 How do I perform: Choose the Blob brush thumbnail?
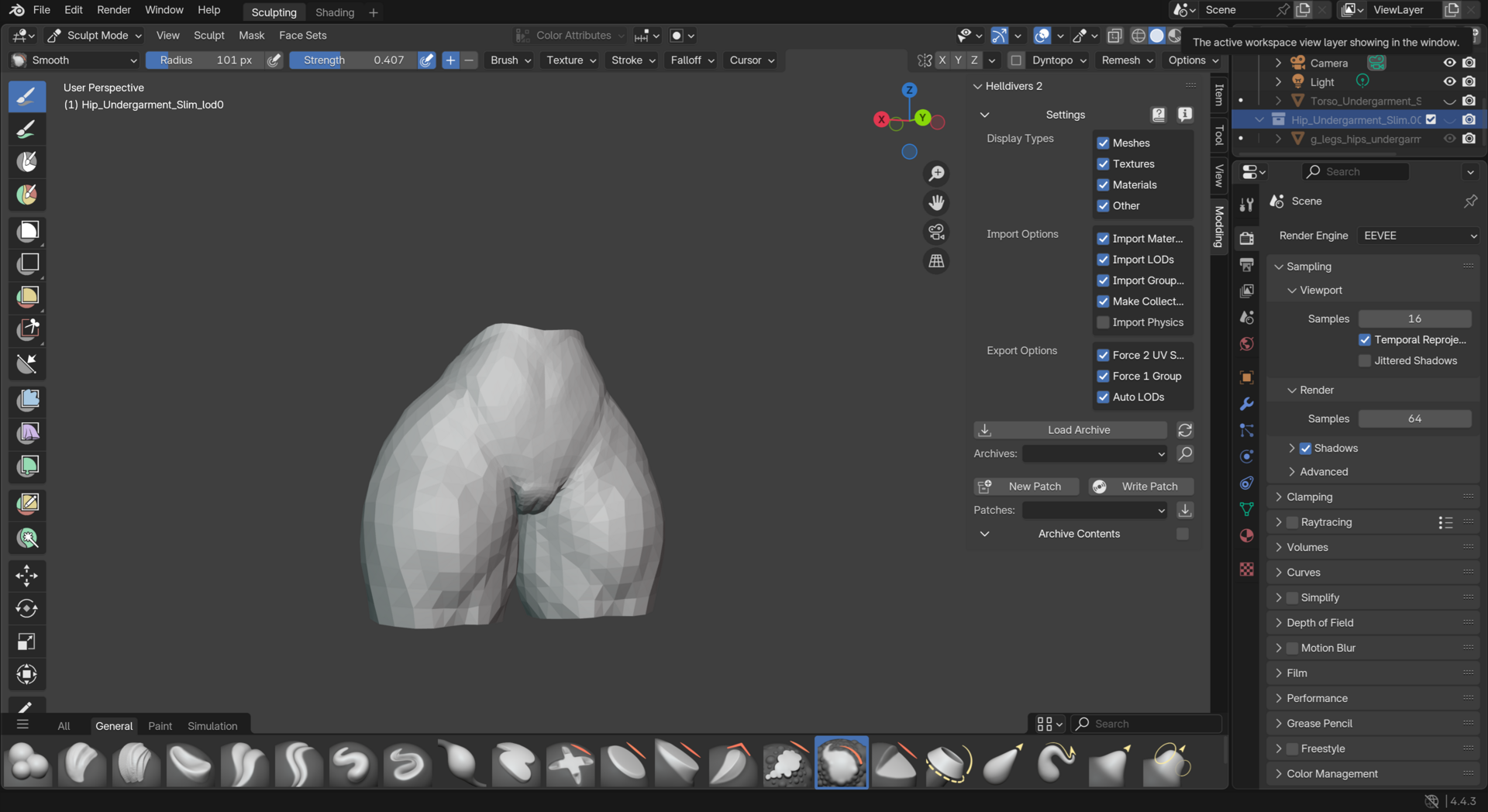tap(28, 762)
